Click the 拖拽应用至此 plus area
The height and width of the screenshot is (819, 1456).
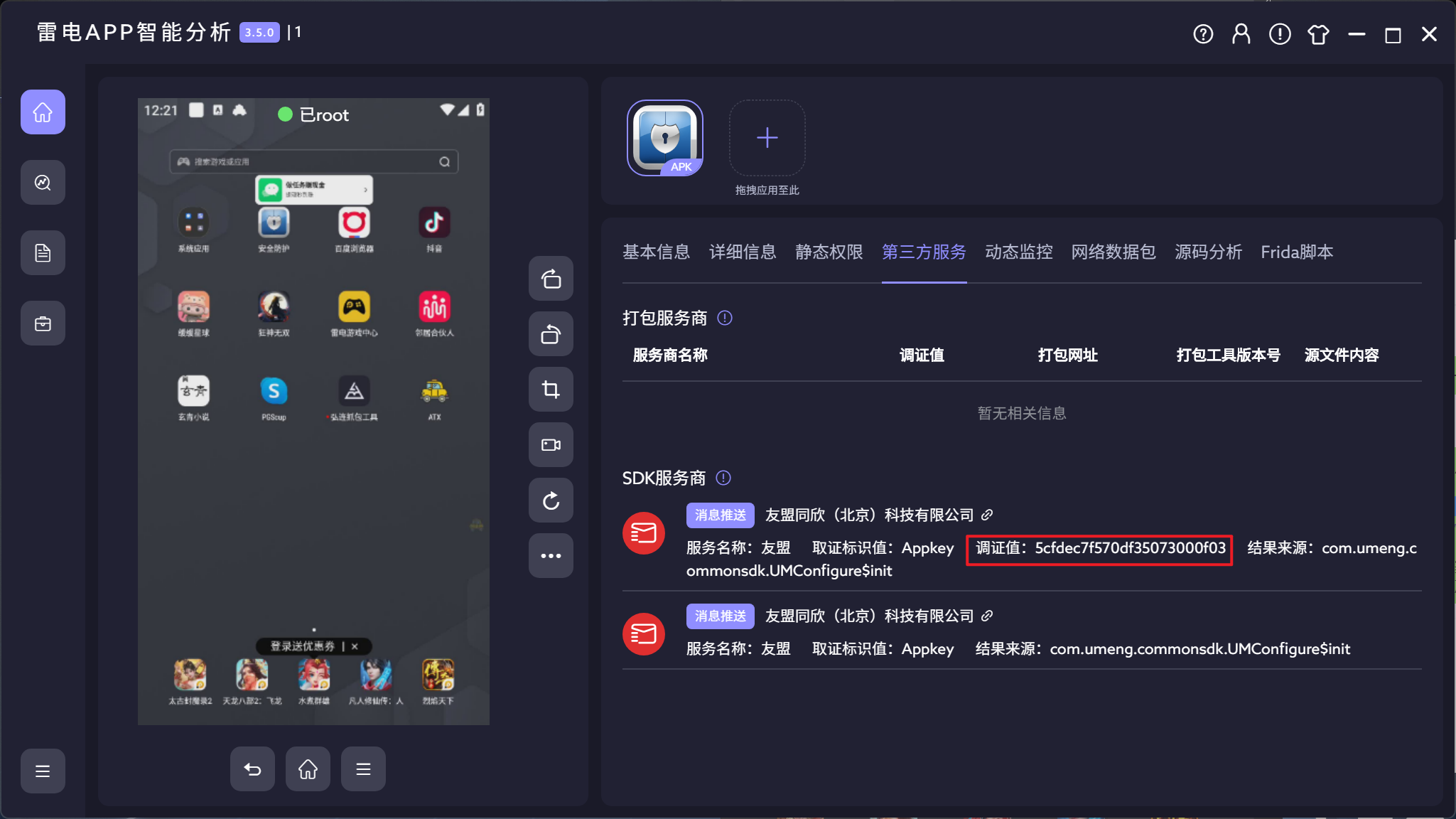[x=766, y=138]
